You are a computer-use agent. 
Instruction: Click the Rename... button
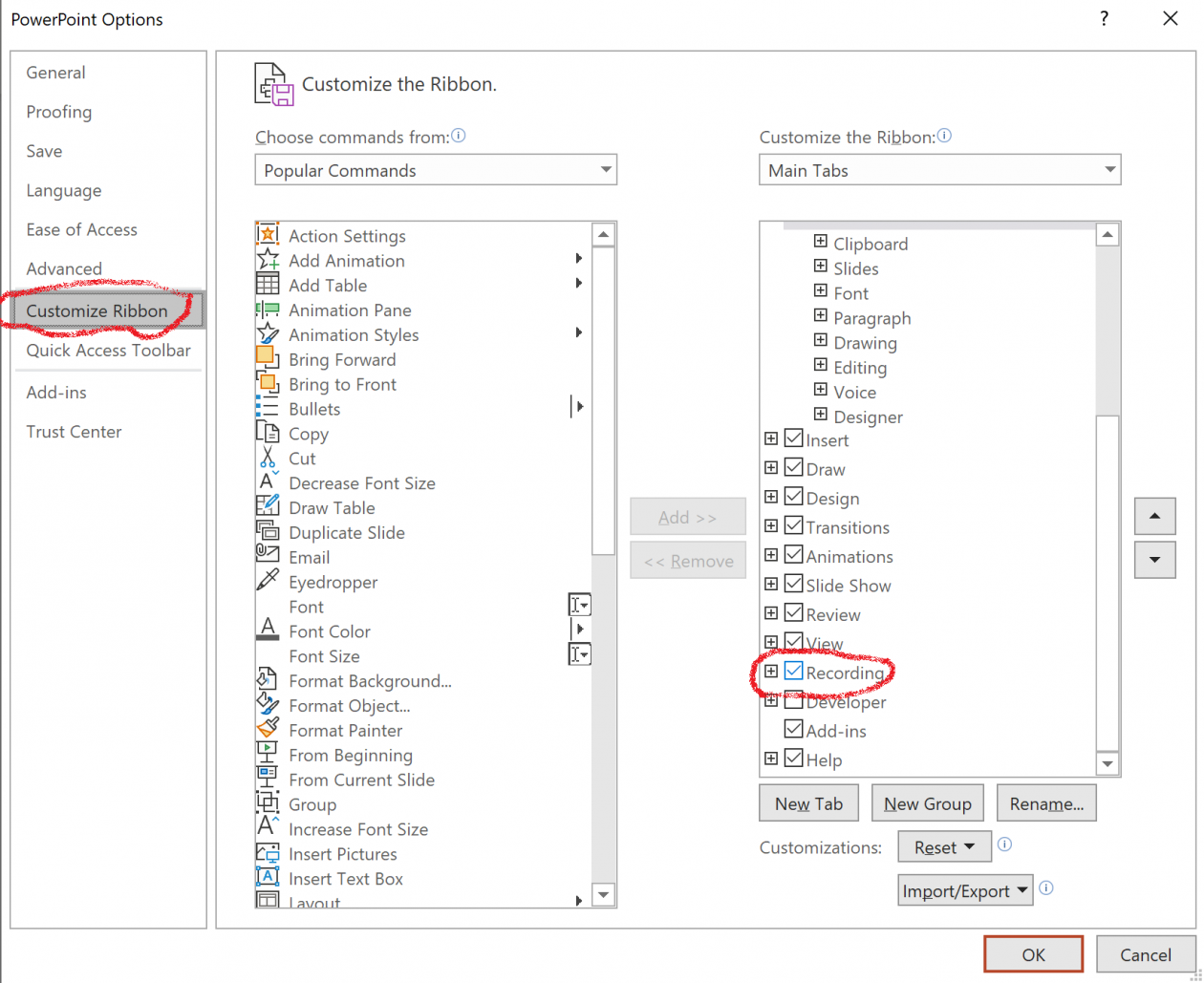coord(1046,803)
